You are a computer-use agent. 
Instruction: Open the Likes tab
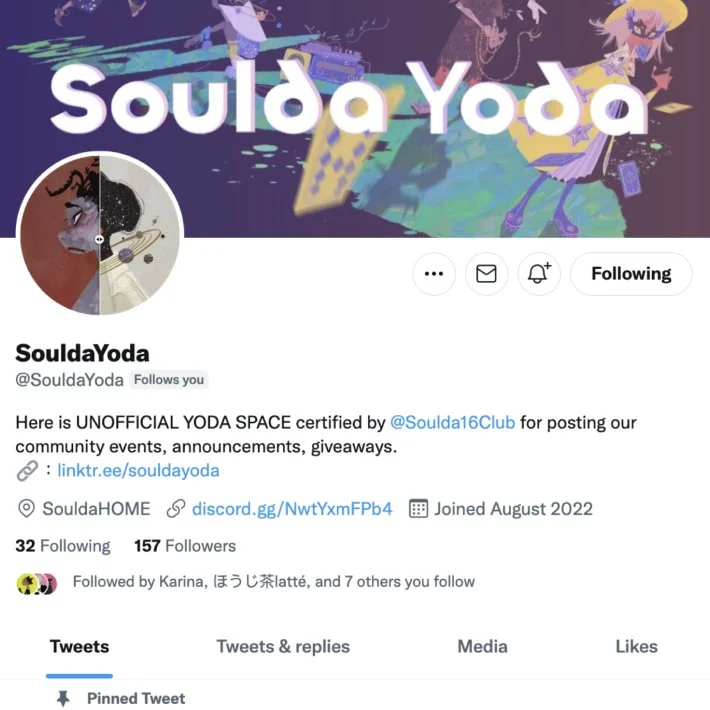(x=636, y=647)
